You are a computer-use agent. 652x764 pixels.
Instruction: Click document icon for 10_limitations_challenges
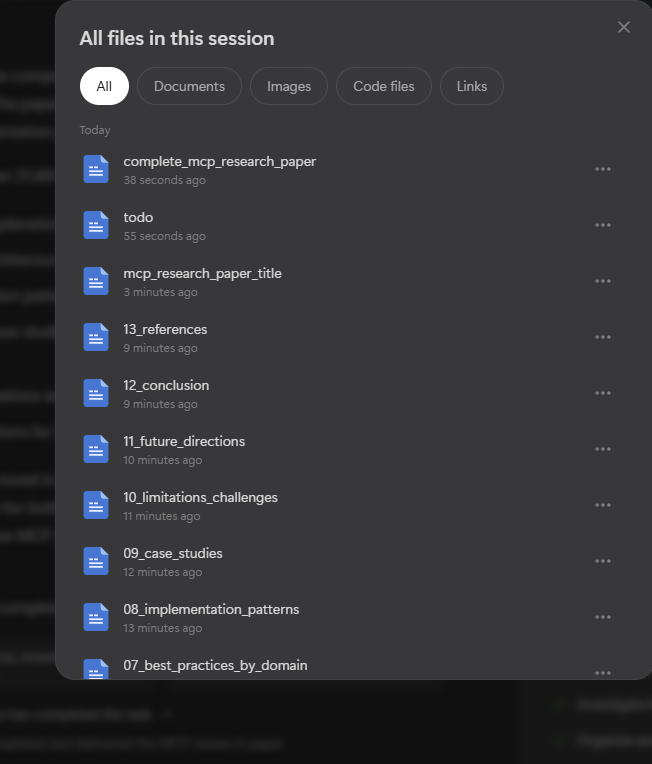(x=96, y=505)
